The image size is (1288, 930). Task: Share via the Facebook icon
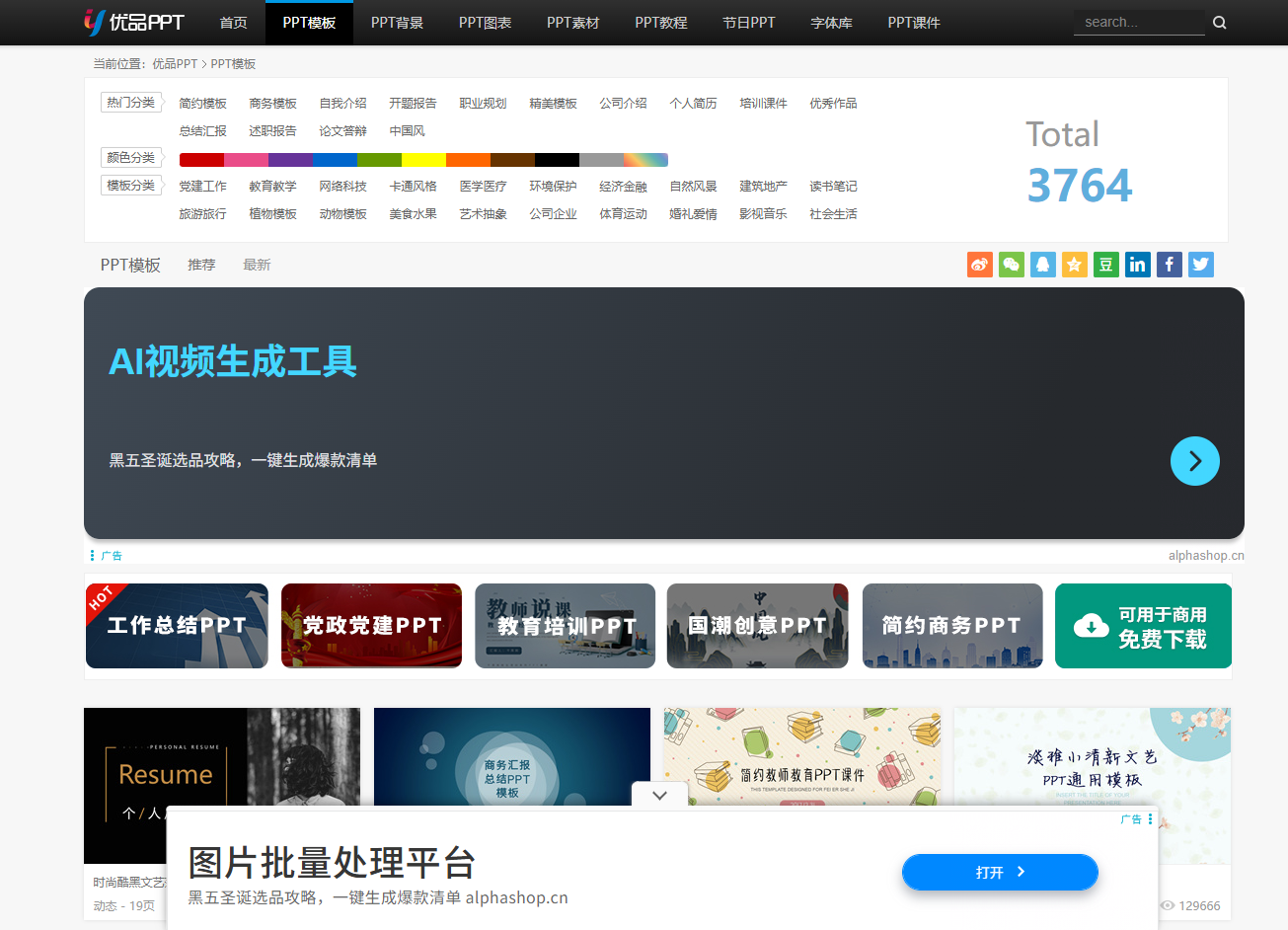tap(1169, 264)
